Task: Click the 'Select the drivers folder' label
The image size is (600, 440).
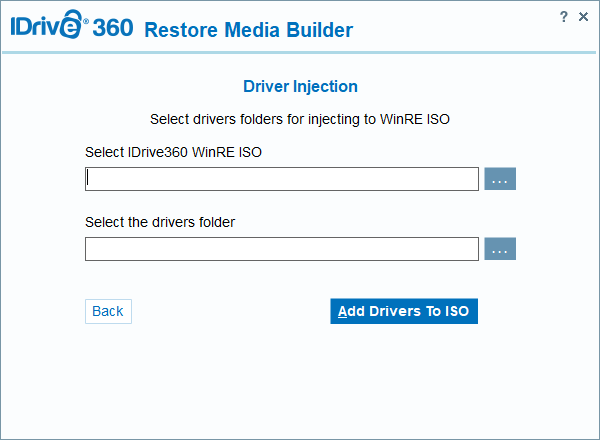Action: [x=160, y=222]
